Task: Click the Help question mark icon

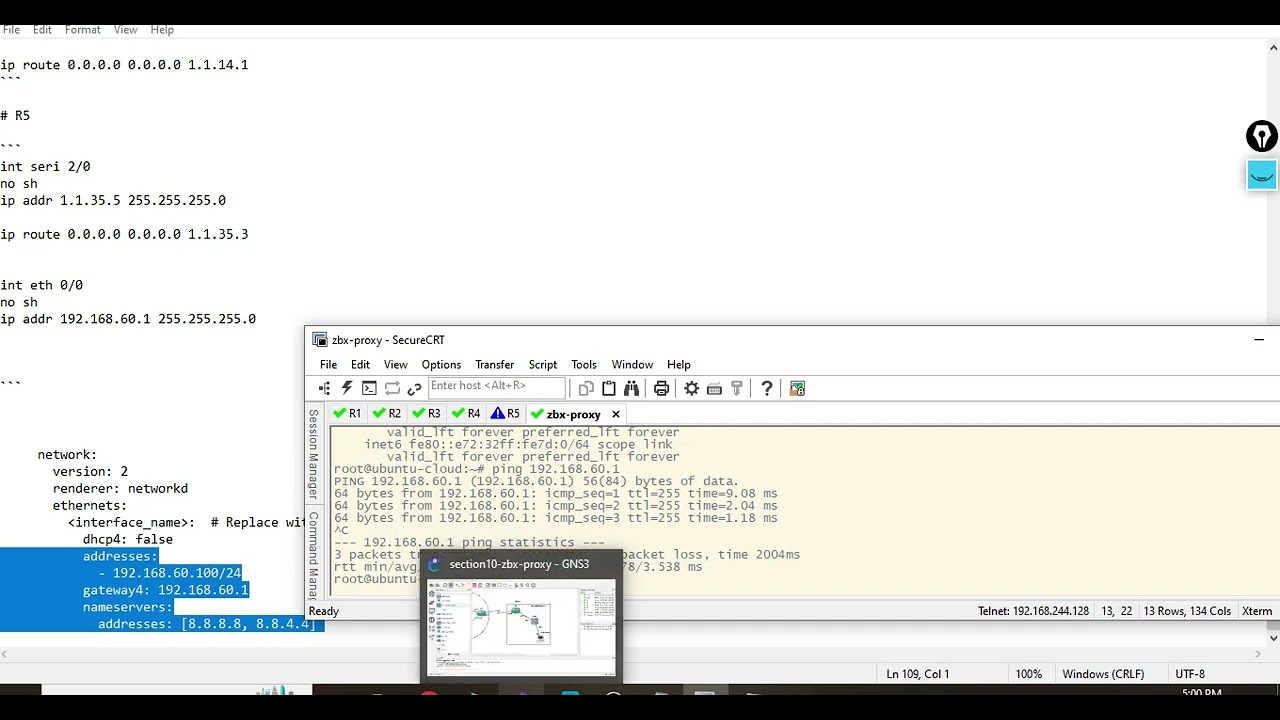Action: (x=767, y=388)
